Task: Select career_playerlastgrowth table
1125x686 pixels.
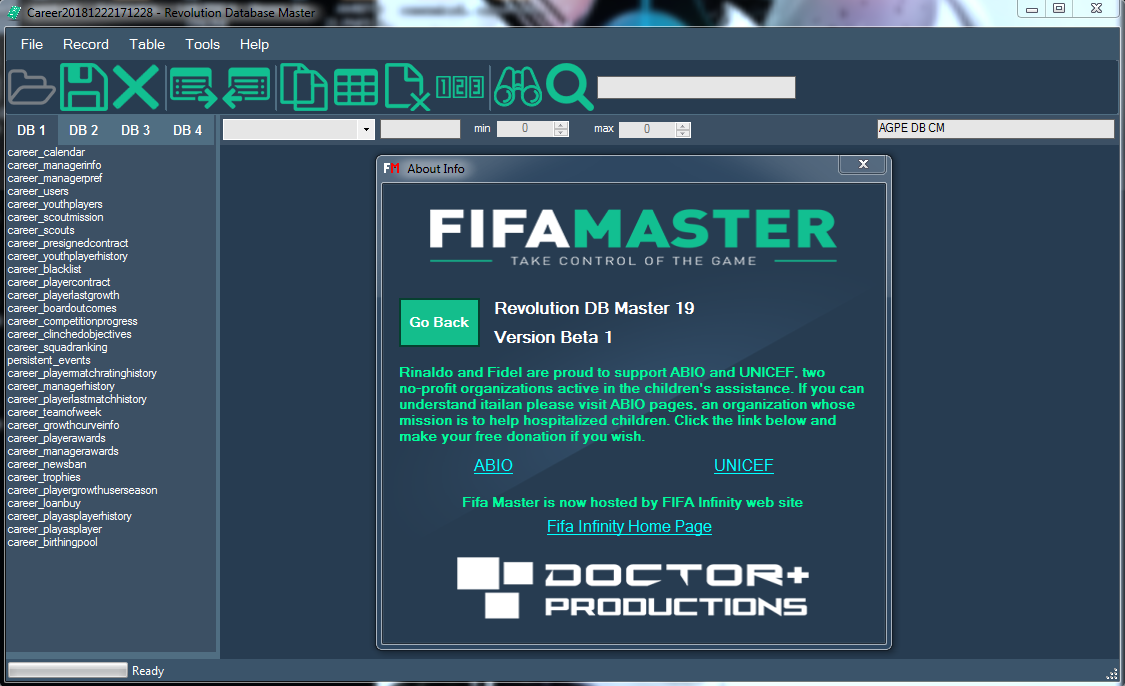Action: pos(63,295)
